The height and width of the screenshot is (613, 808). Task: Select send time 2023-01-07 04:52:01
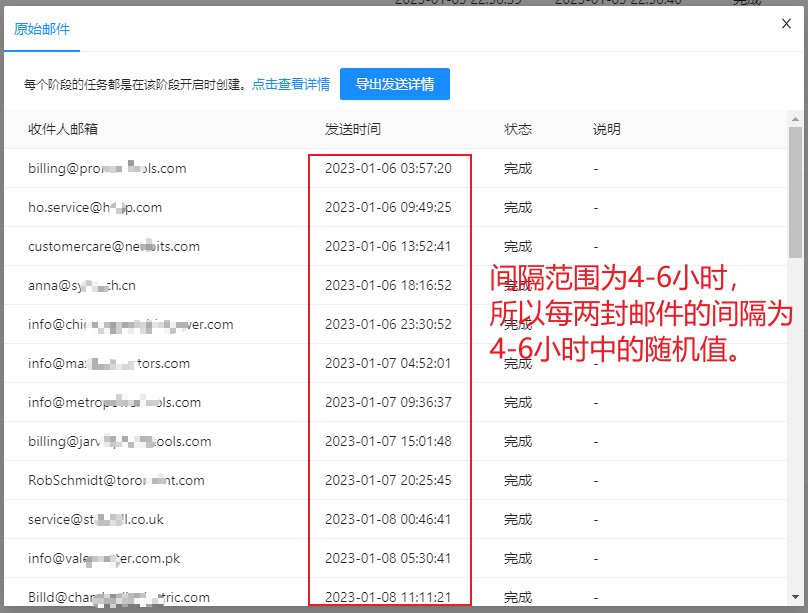[x=388, y=364]
